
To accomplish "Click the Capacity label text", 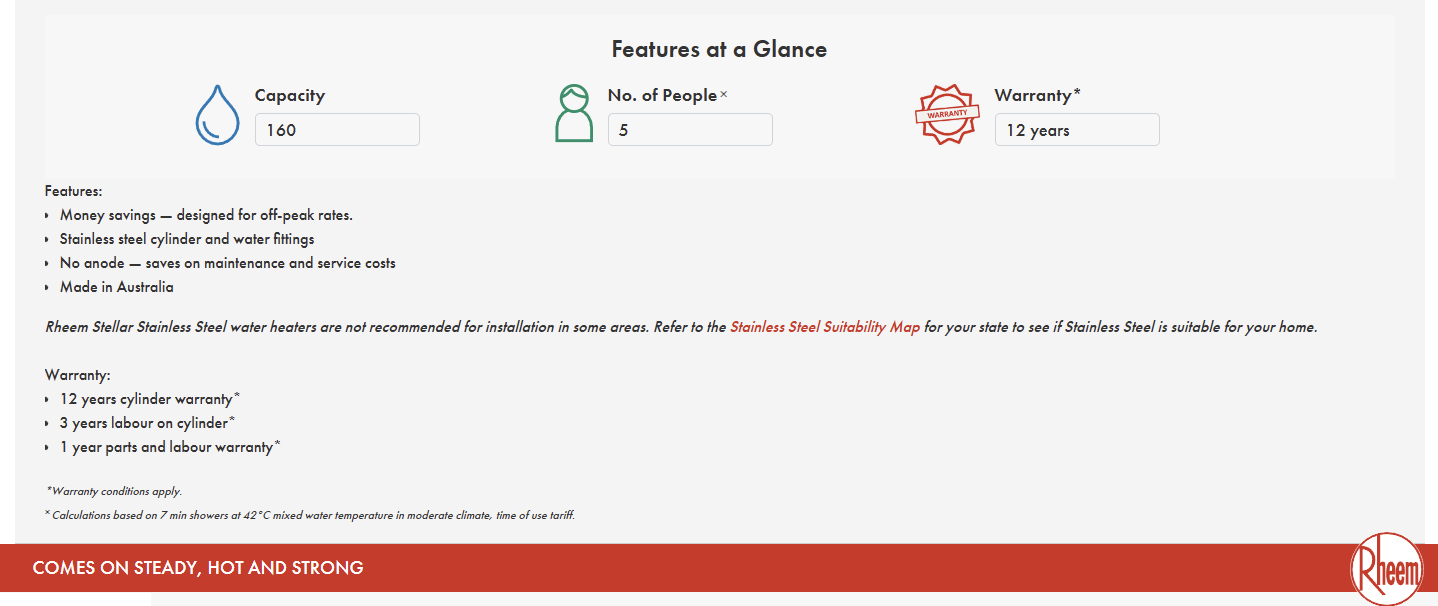I will [x=290, y=96].
